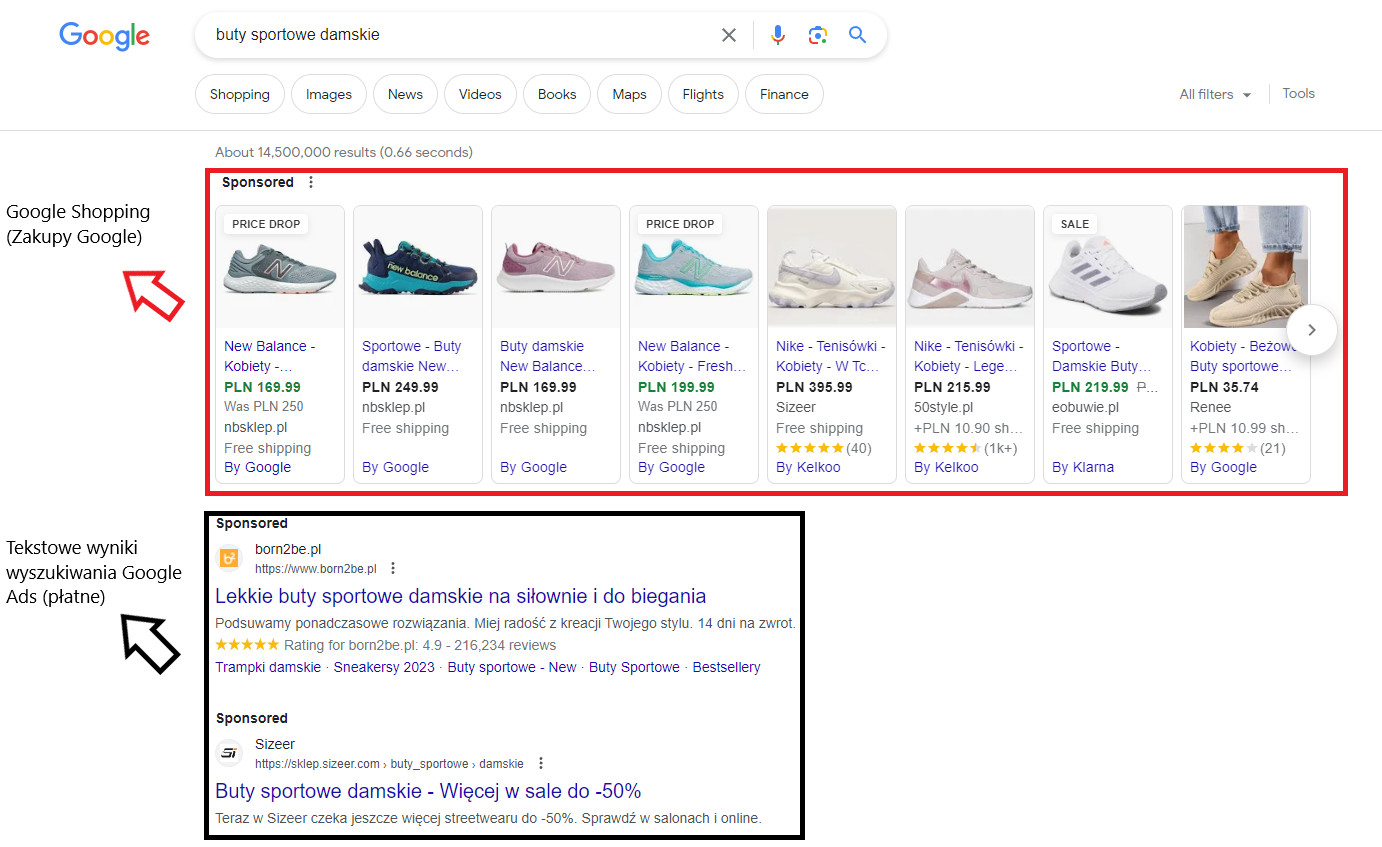Follow the Trampki damskie sitelink

(x=268, y=667)
